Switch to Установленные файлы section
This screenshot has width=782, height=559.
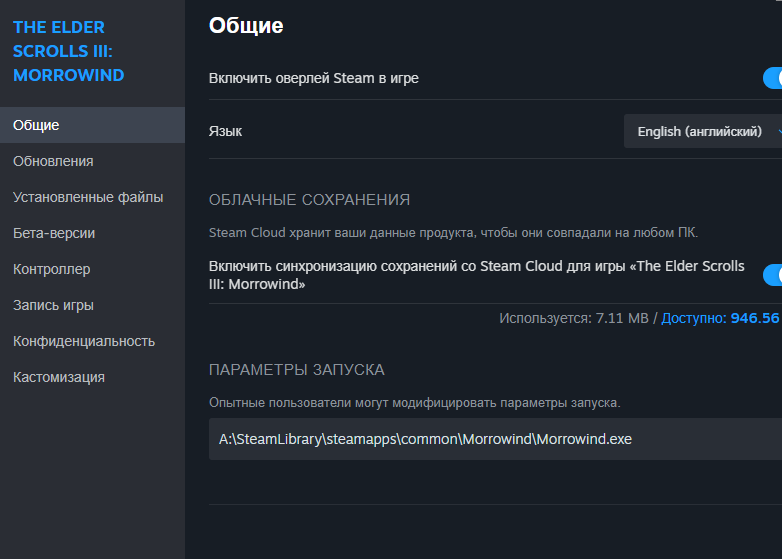click(x=88, y=197)
